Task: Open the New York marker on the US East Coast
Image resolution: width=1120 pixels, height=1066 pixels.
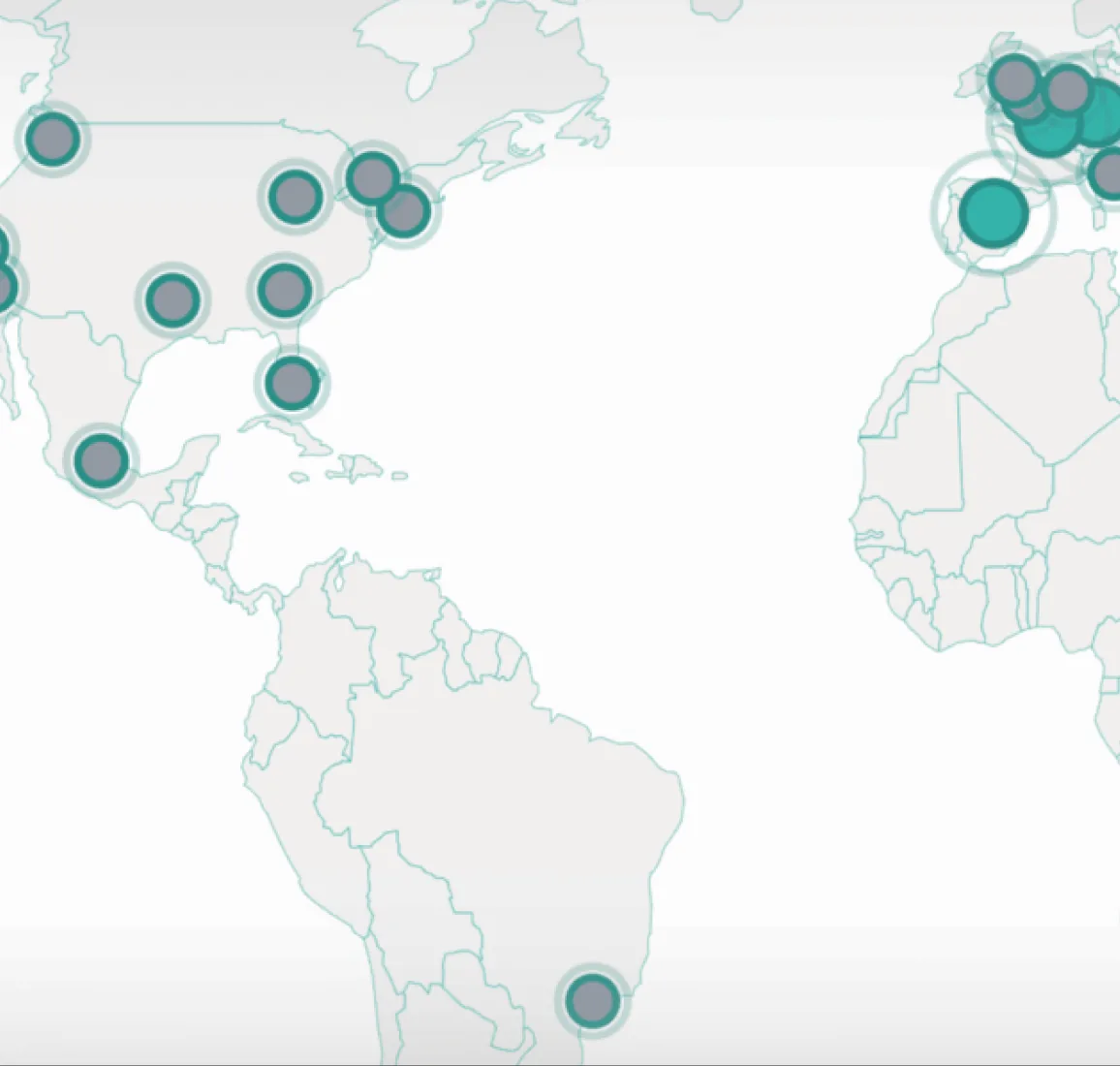Action: [404, 210]
